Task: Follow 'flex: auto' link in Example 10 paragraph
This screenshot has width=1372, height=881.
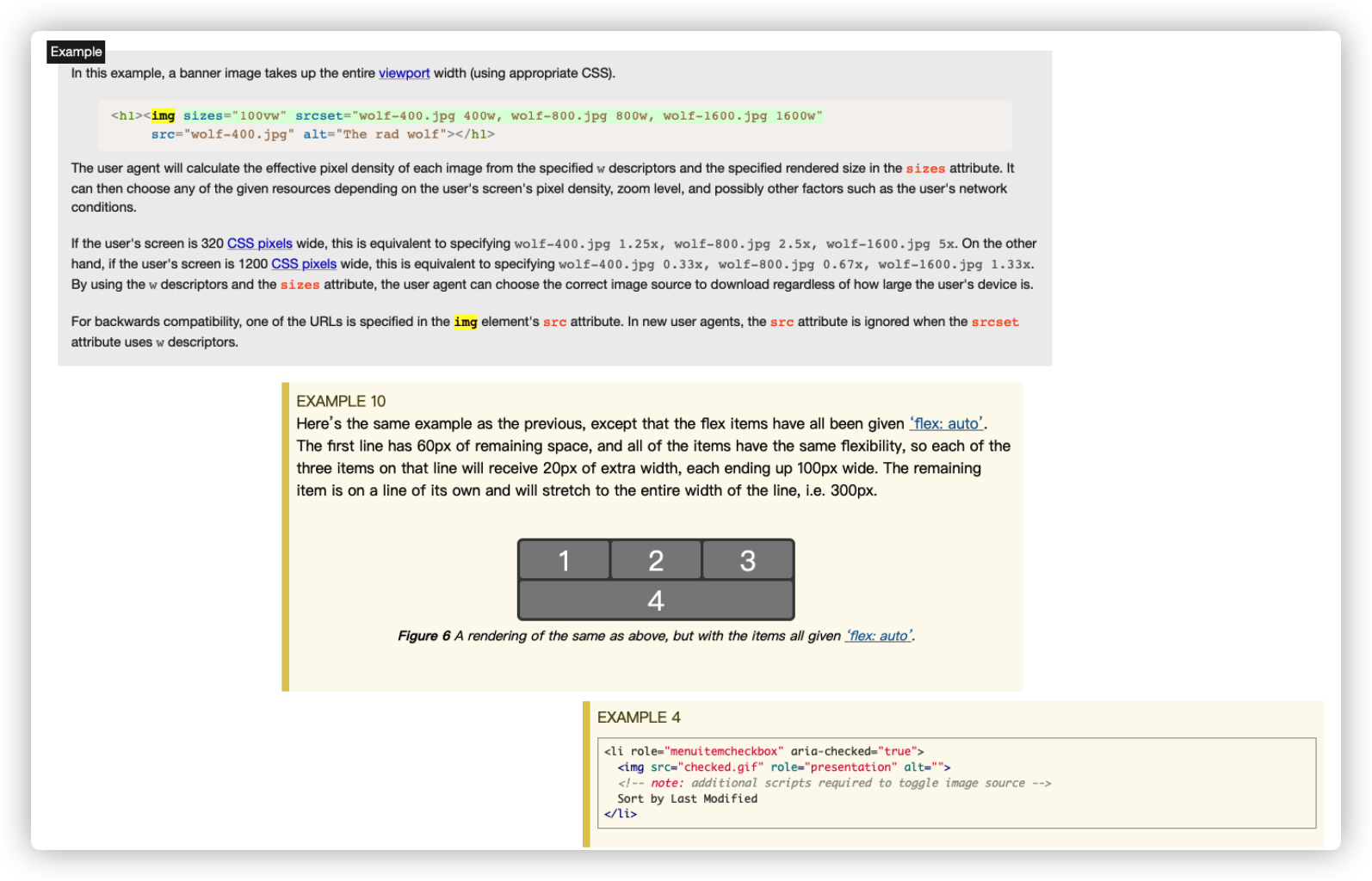Action: coord(947,423)
